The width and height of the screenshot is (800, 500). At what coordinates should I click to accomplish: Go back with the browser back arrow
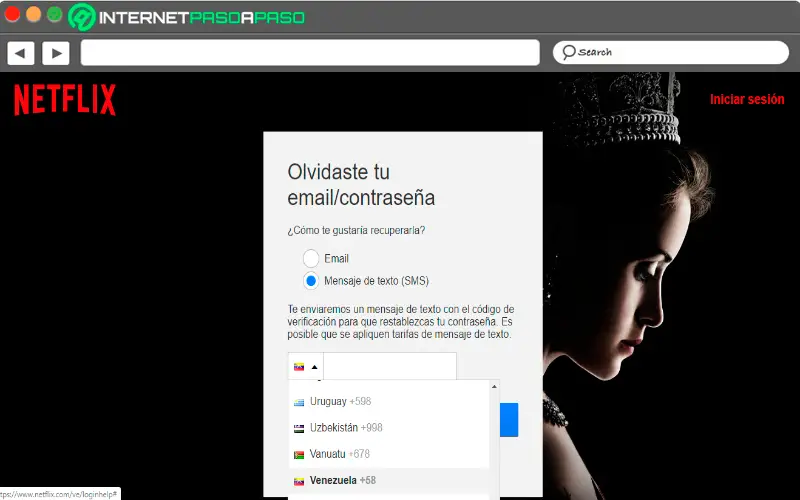21,53
